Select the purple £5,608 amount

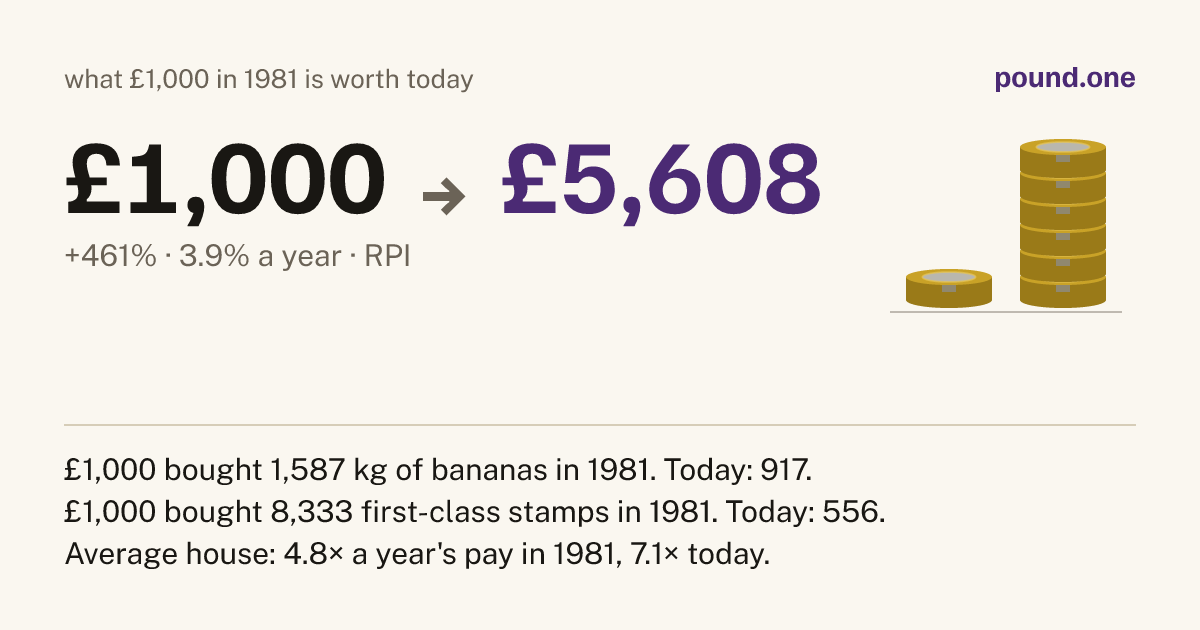point(661,183)
